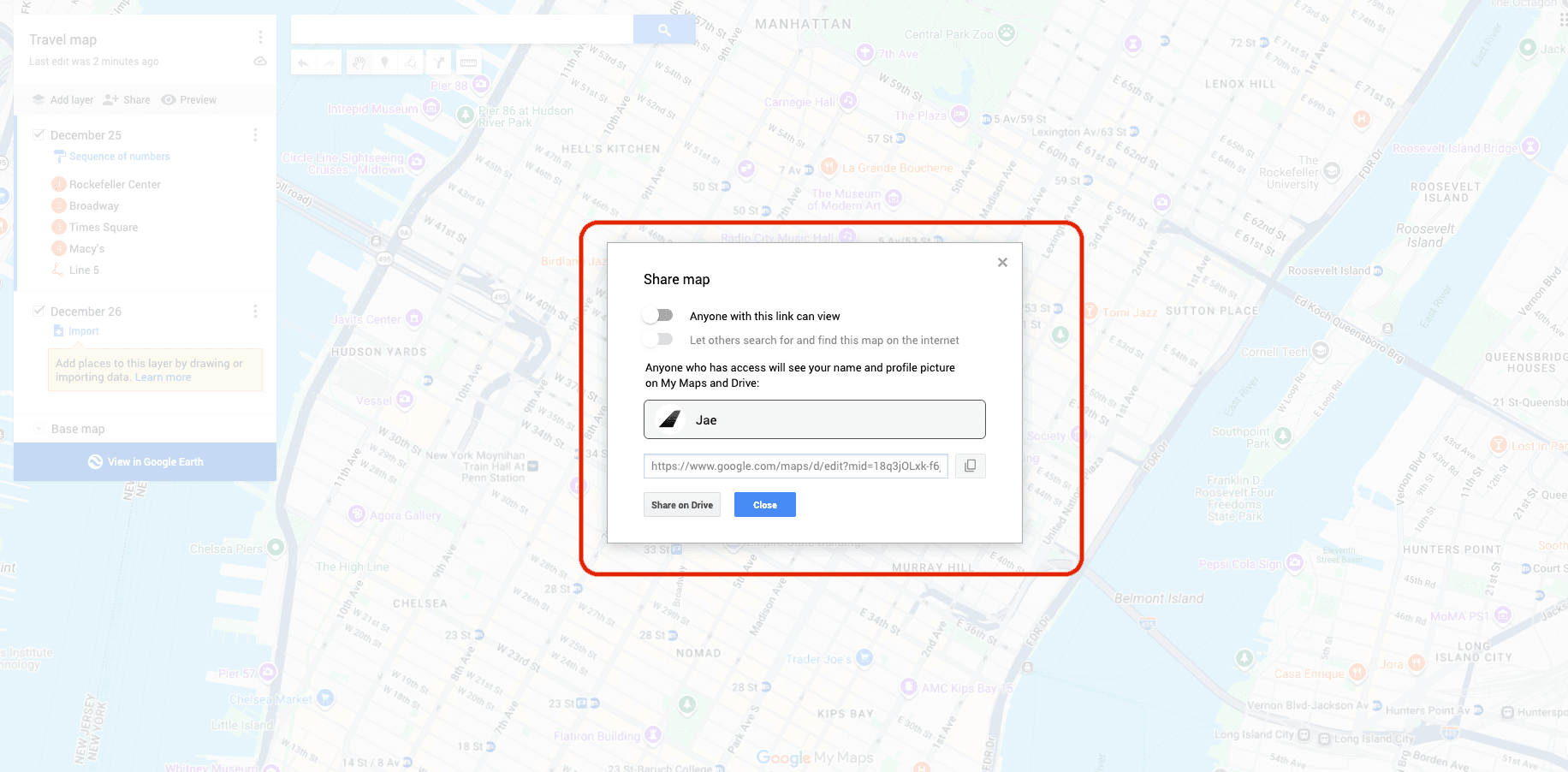Toggle 'Anyone with this link can view'
Image resolution: width=1568 pixels, height=772 pixels.
pos(659,316)
